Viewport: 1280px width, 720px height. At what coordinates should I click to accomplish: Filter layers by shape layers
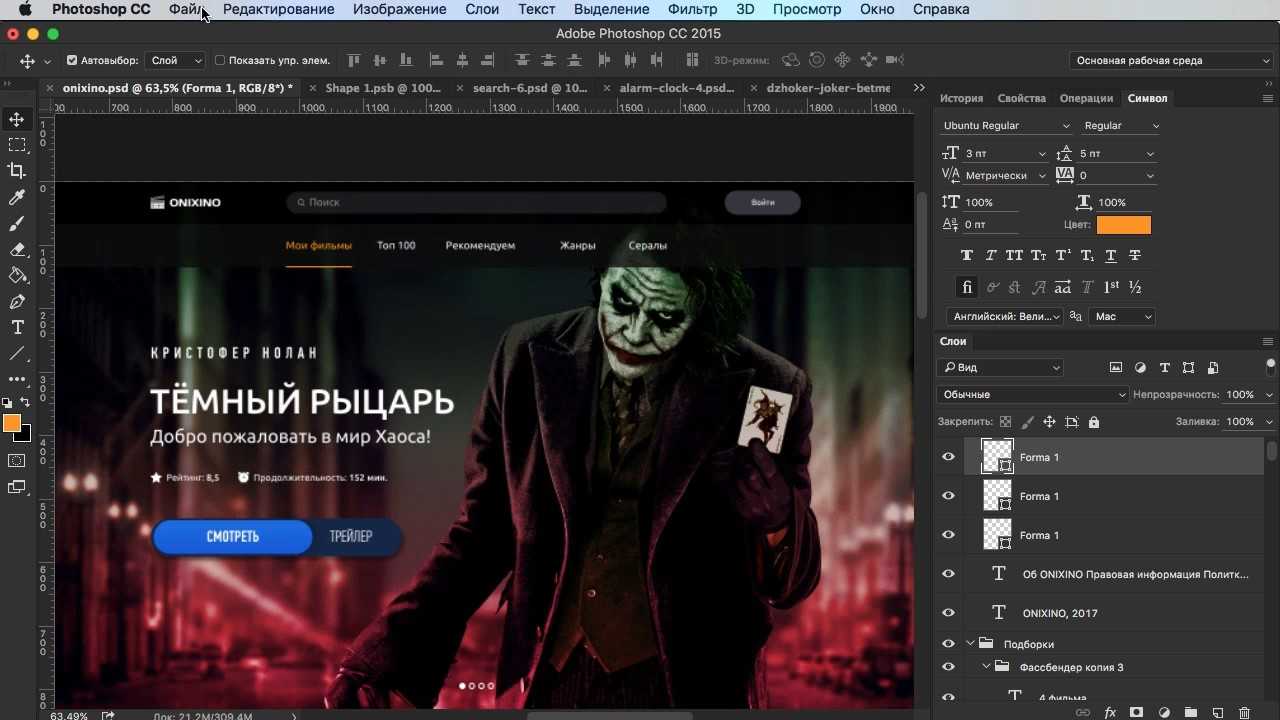[x=1188, y=368]
